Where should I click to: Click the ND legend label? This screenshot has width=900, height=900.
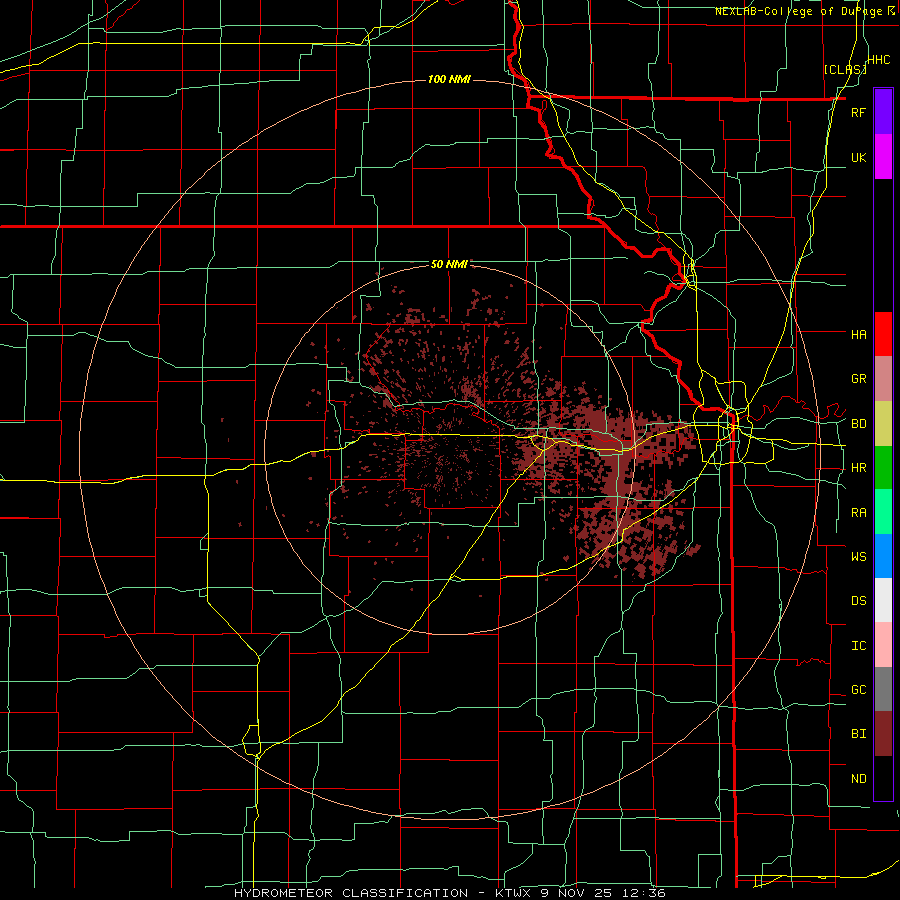click(858, 779)
